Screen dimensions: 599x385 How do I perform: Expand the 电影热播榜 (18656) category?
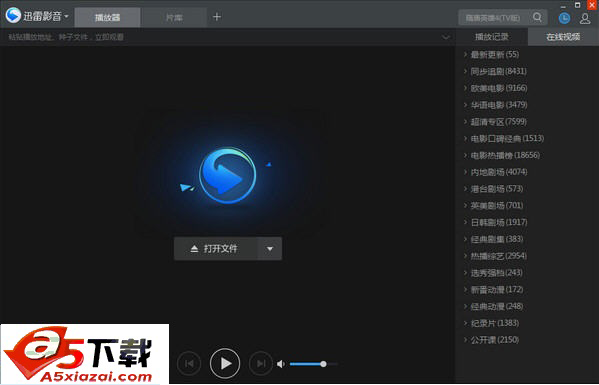point(465,155)
